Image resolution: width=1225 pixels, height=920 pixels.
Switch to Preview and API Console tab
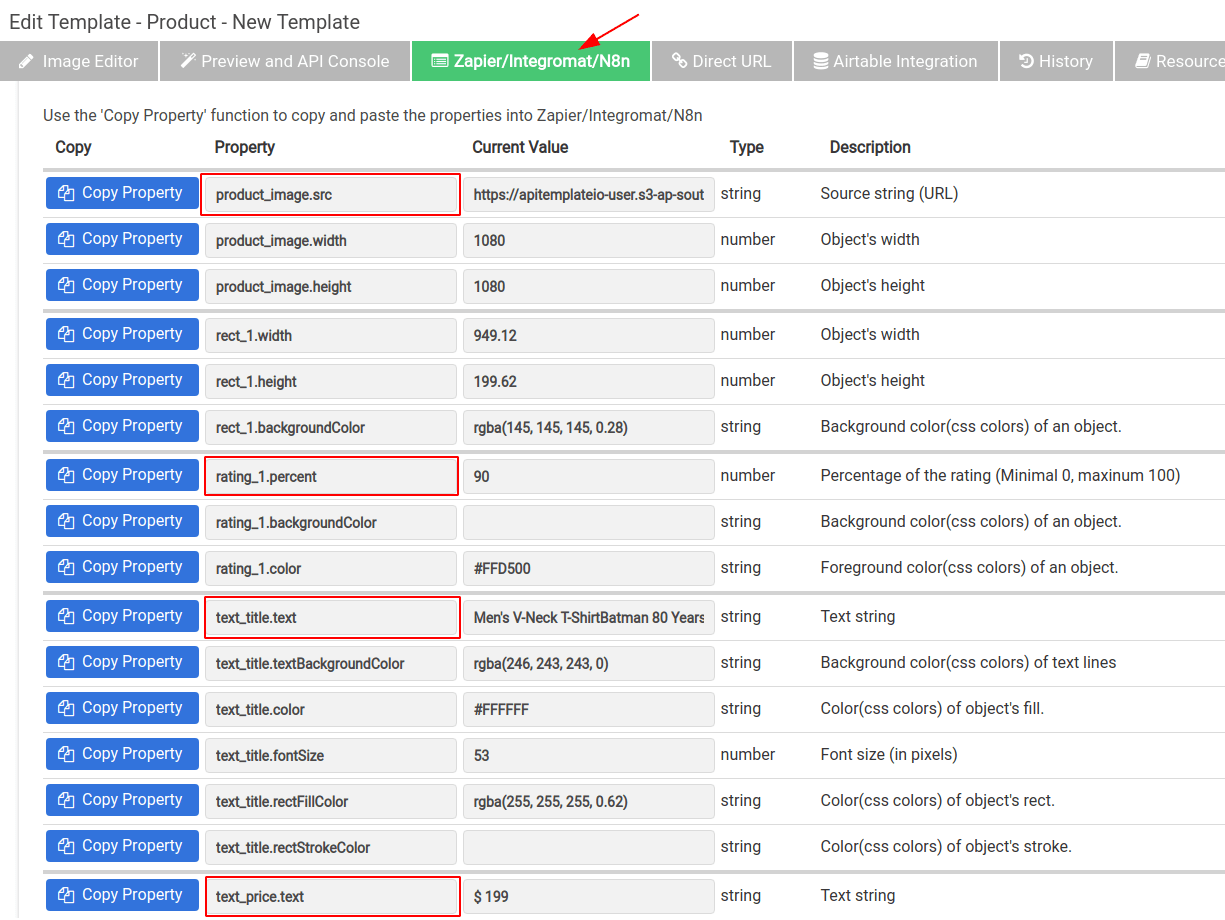click(x=285, y=61)
